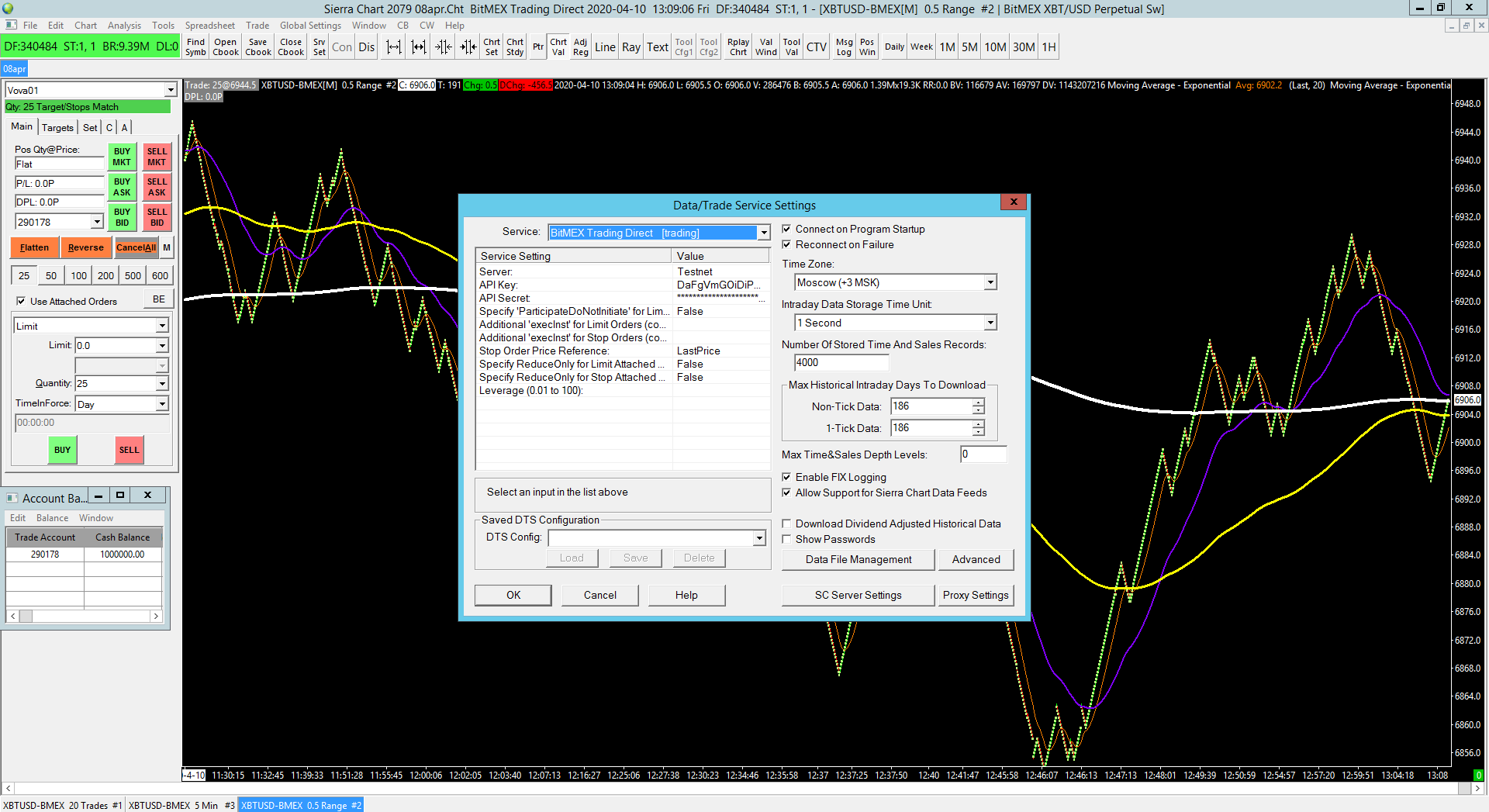
Task: Open Srv Set from the toolbar
Action: point(320,47)
